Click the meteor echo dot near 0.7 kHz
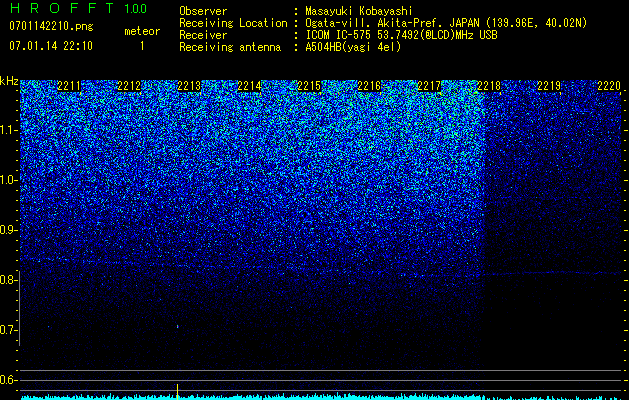The height and width of the screenshot is (400, 629). 177,327
